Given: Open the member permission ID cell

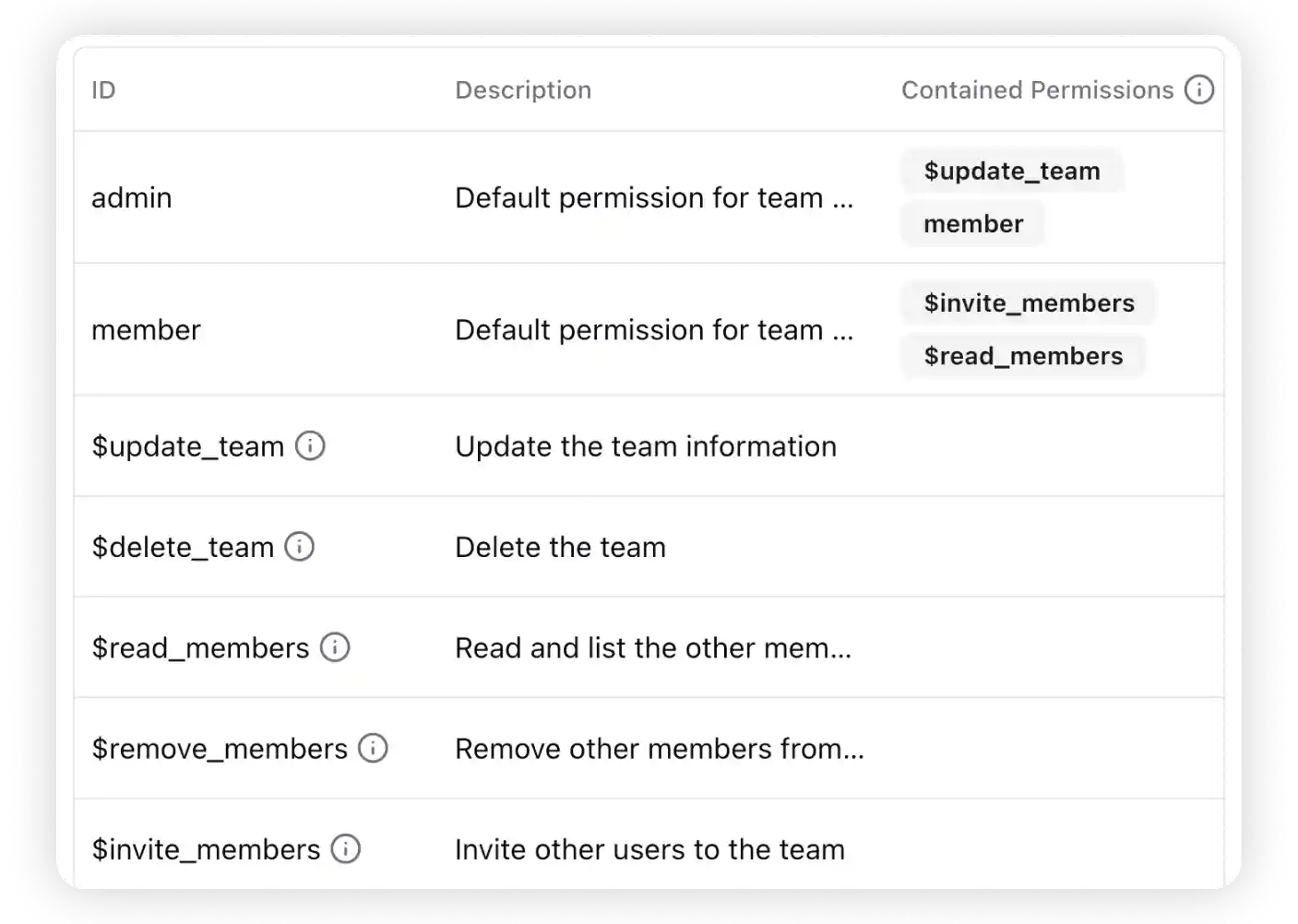Looking at the screenshot, I should click(x=146, y=330).
